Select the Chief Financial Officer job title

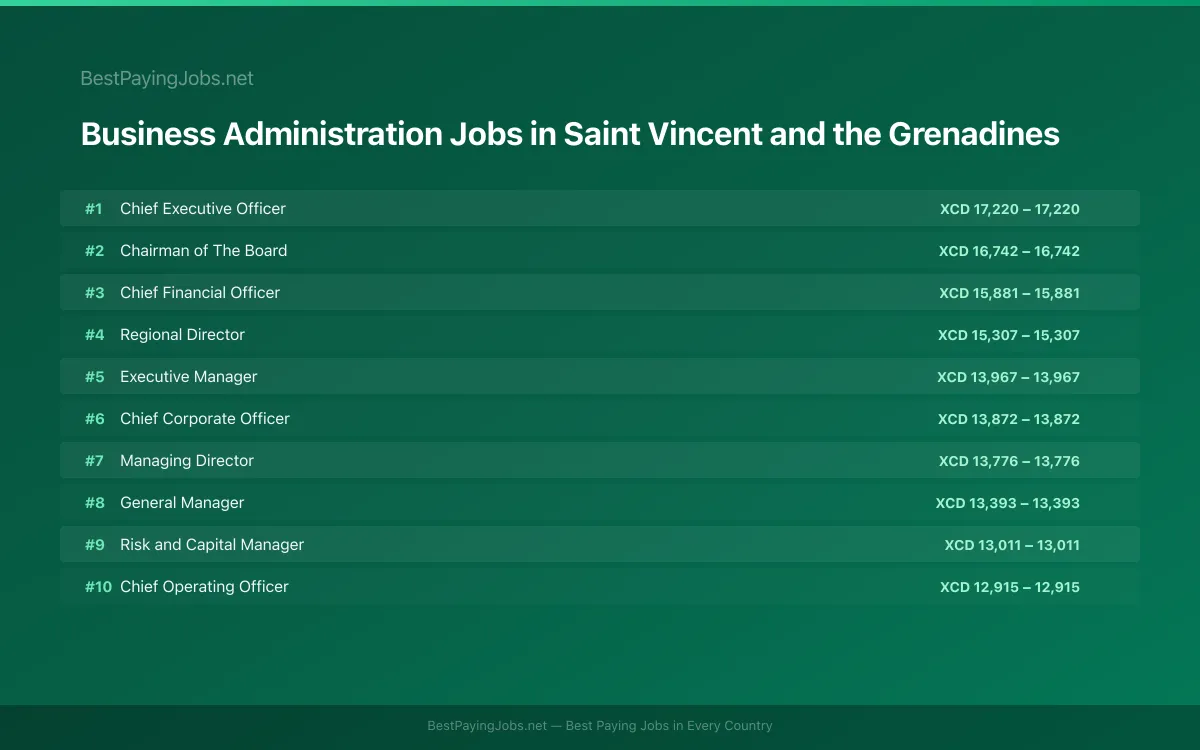click(200, 292)
